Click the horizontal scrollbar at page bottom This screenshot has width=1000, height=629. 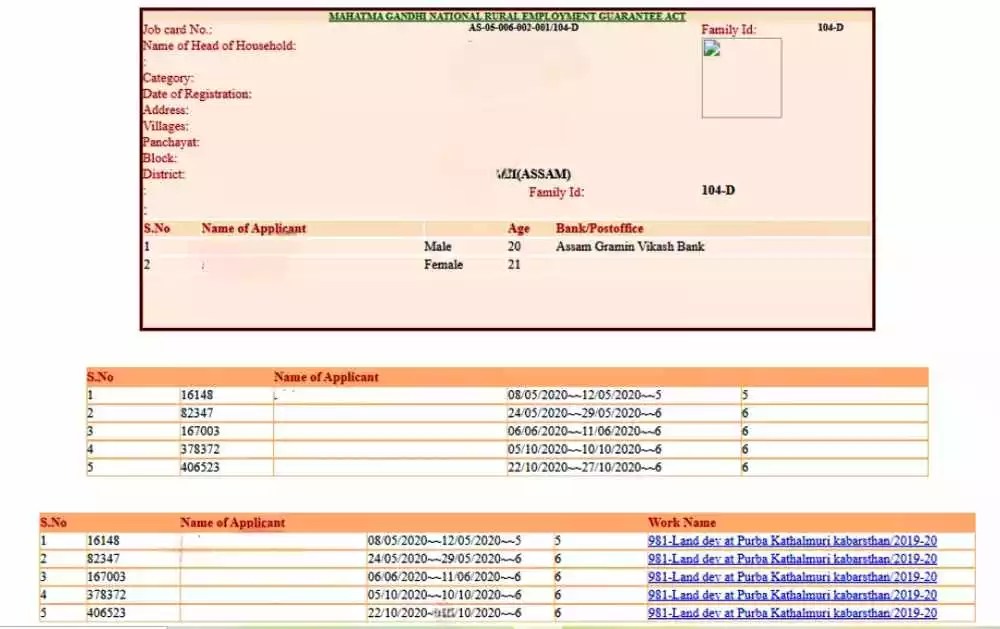click(400, 624)
